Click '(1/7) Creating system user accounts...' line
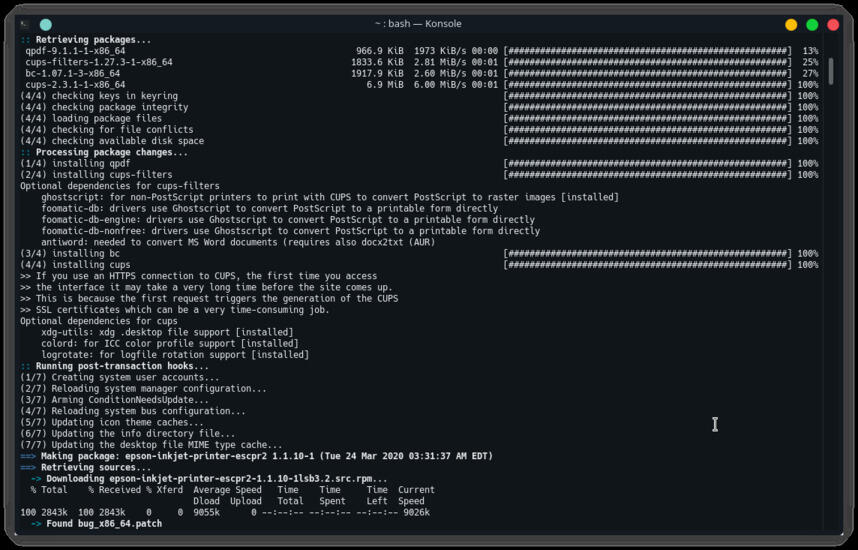858x550 pixels. tap(120, 377)
